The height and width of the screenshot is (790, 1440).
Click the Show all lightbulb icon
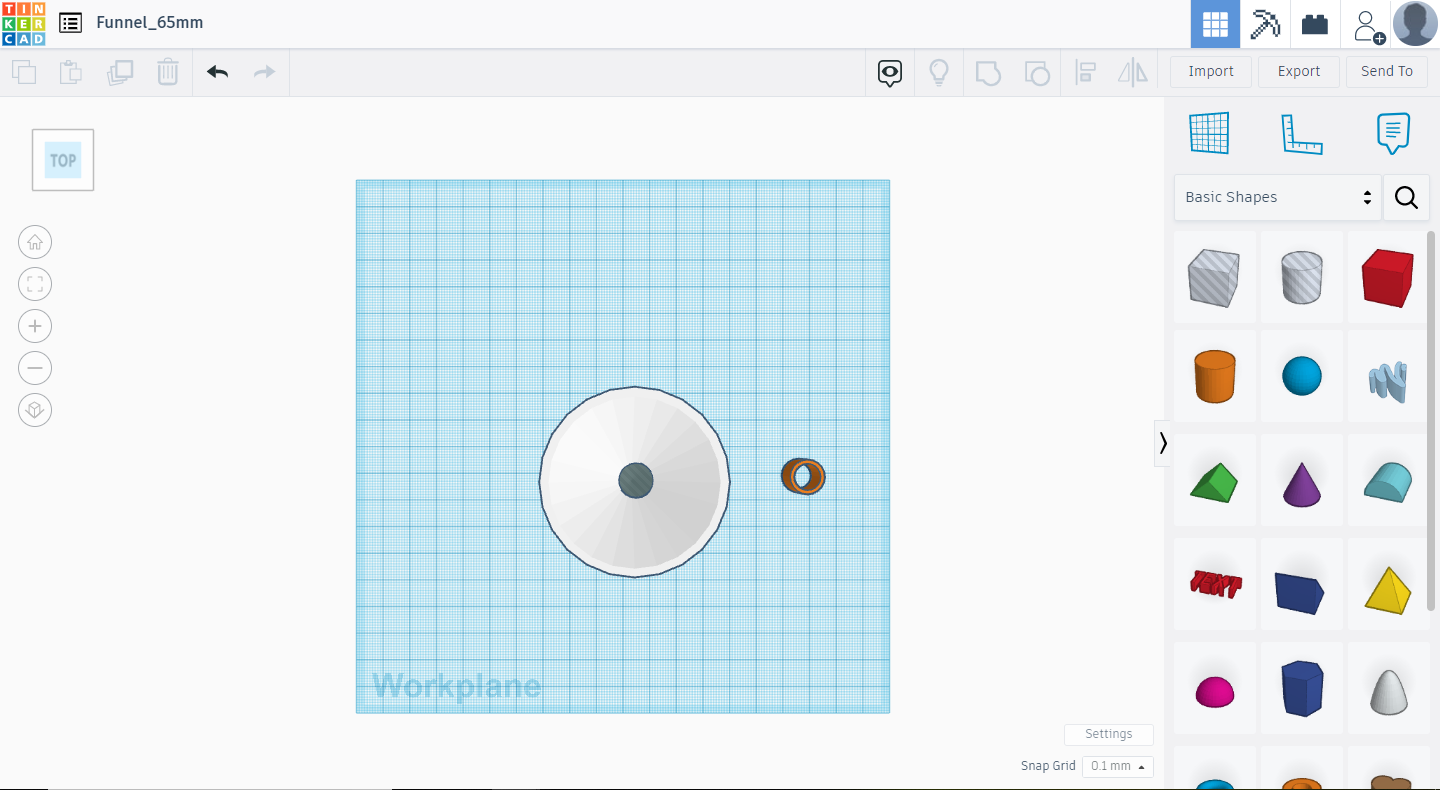point(939,72)
